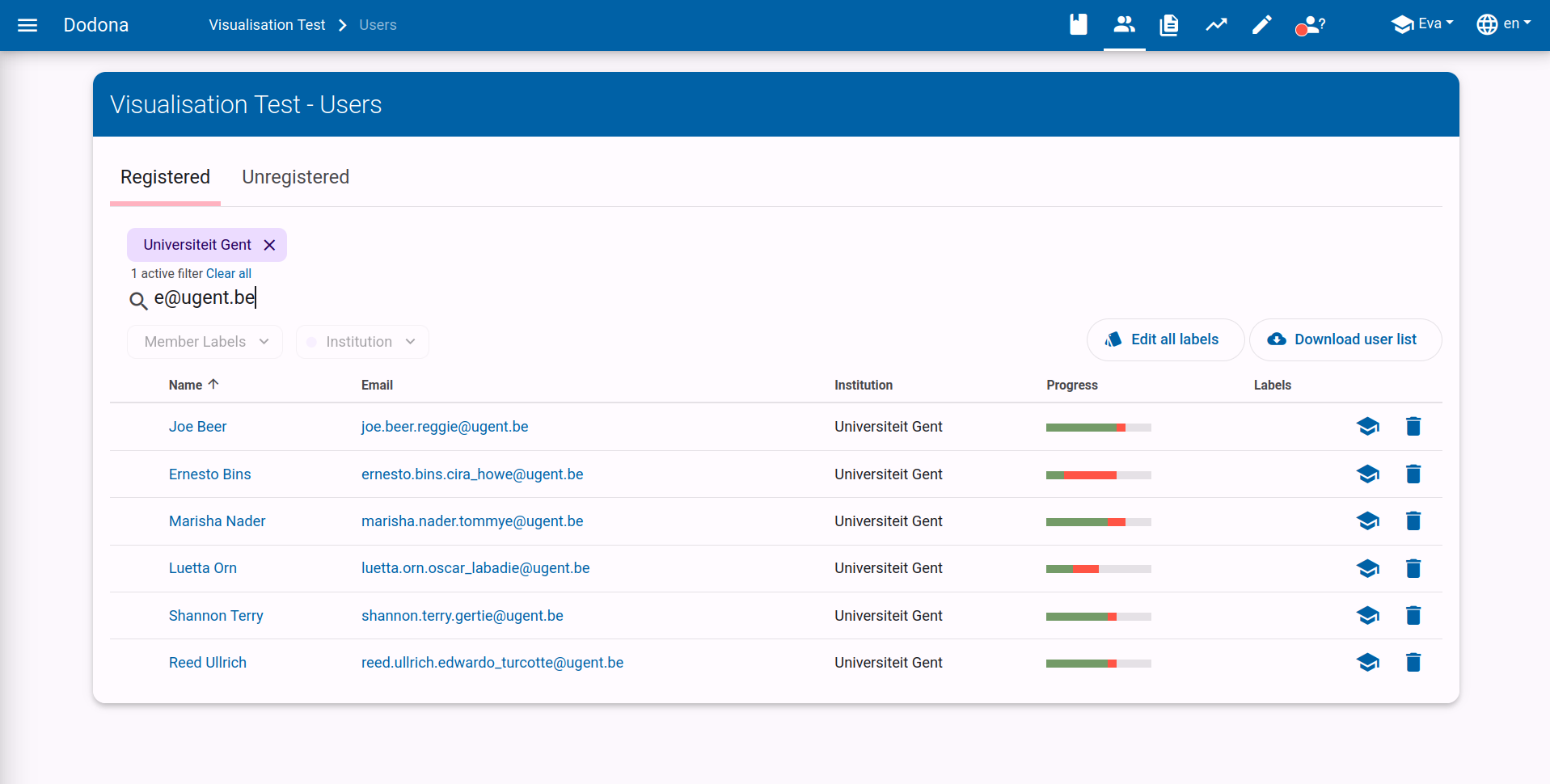
Task: Click Joe Beer's progress bar
Action: point(1098,428)
